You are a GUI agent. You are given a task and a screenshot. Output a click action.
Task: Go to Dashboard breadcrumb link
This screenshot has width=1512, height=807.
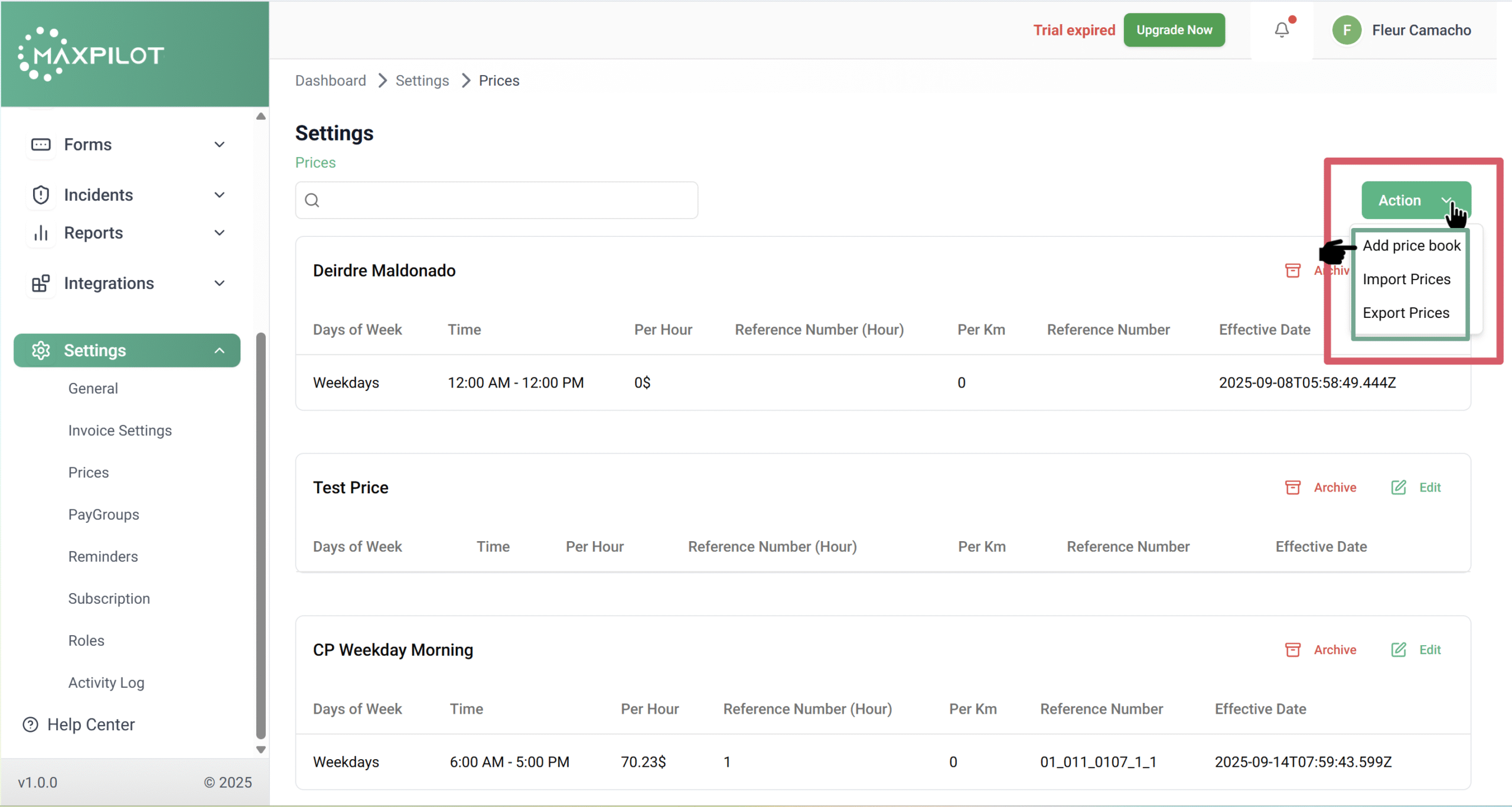[330, 80]
